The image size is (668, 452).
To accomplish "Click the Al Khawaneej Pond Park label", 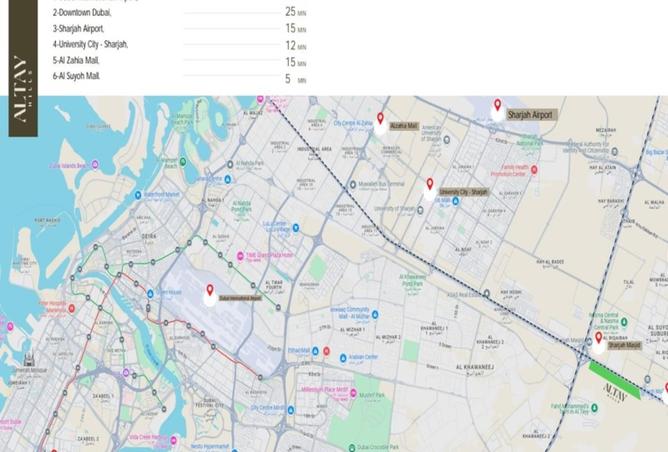I will pyautogui.click(x=412, y=280).
